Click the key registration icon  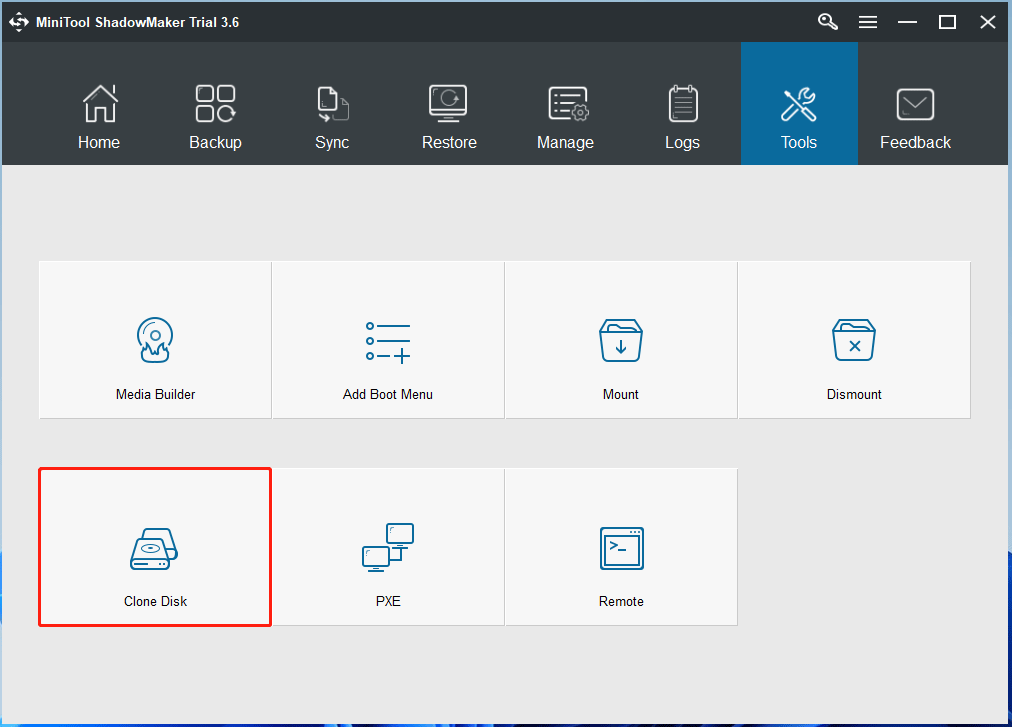point(828,22)
